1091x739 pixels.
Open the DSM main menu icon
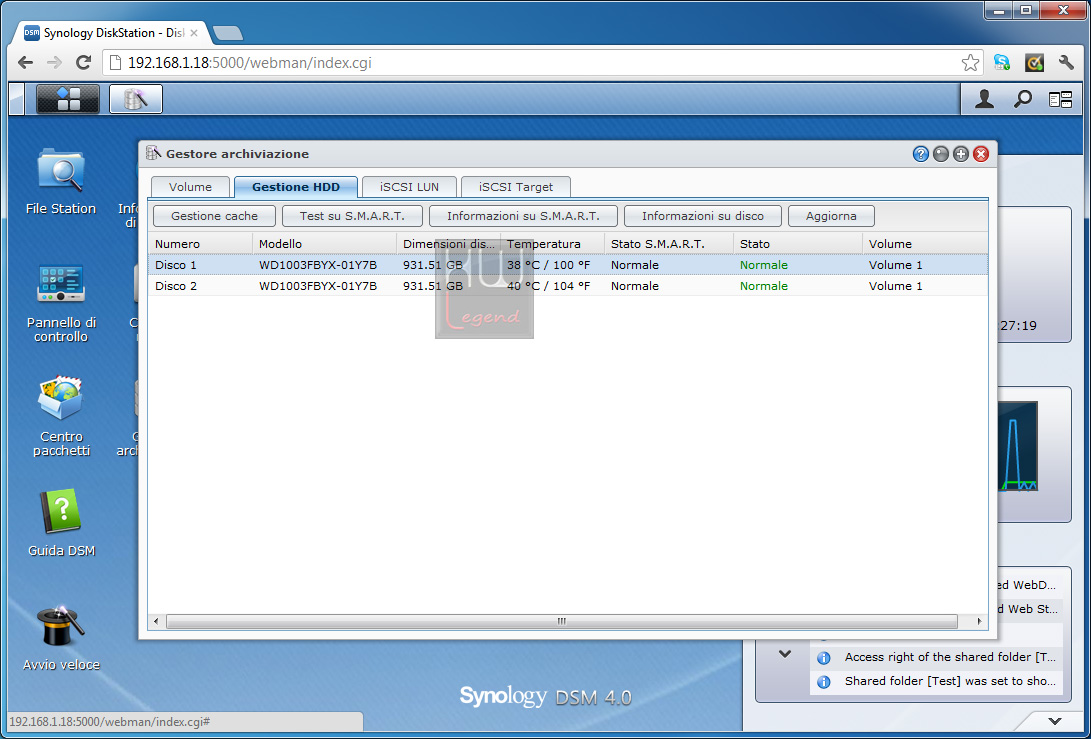[67, 99]
